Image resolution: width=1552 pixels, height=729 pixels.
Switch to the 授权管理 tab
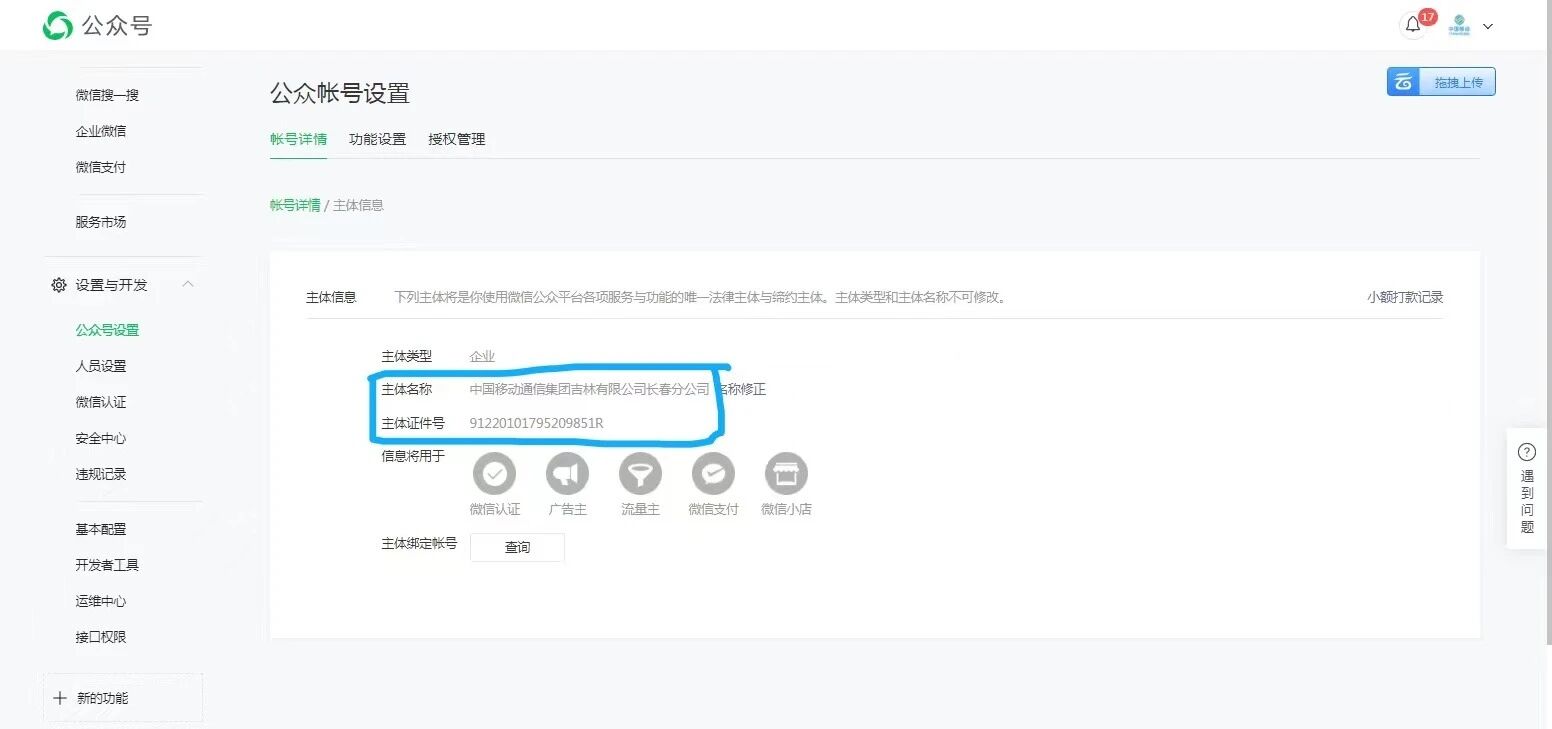coord(457,139)
